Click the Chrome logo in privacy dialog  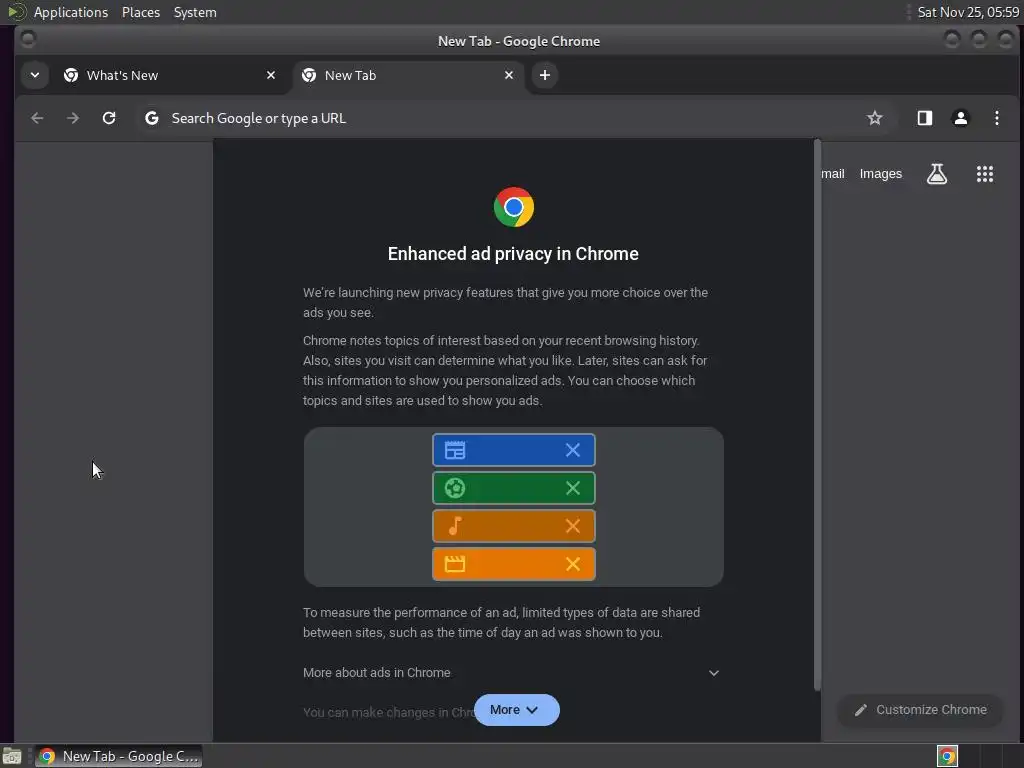click(513, 207)
